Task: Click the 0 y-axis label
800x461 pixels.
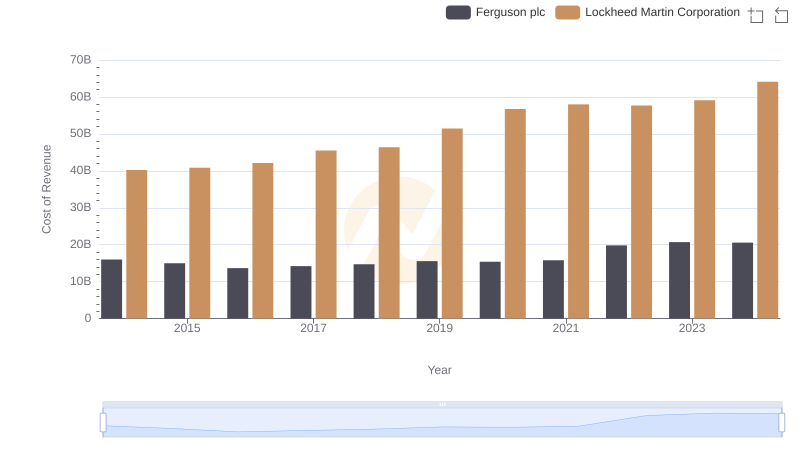Action: tap(88, 318)
